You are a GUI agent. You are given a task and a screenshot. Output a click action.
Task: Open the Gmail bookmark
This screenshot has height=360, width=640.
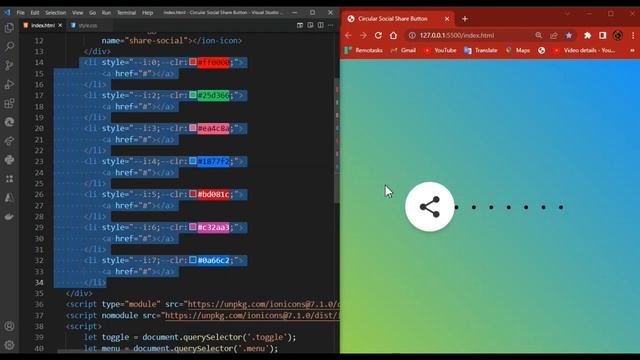pos(403,50)
